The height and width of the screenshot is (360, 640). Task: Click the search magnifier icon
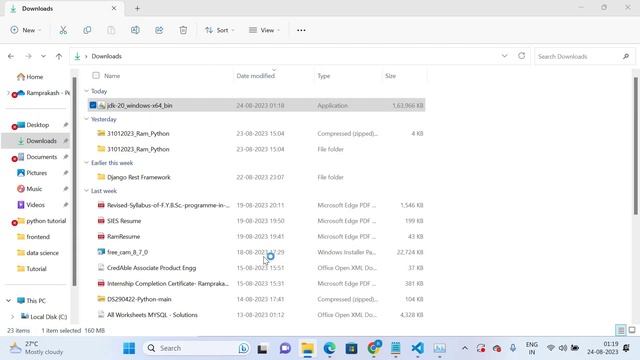pos(626,56)
